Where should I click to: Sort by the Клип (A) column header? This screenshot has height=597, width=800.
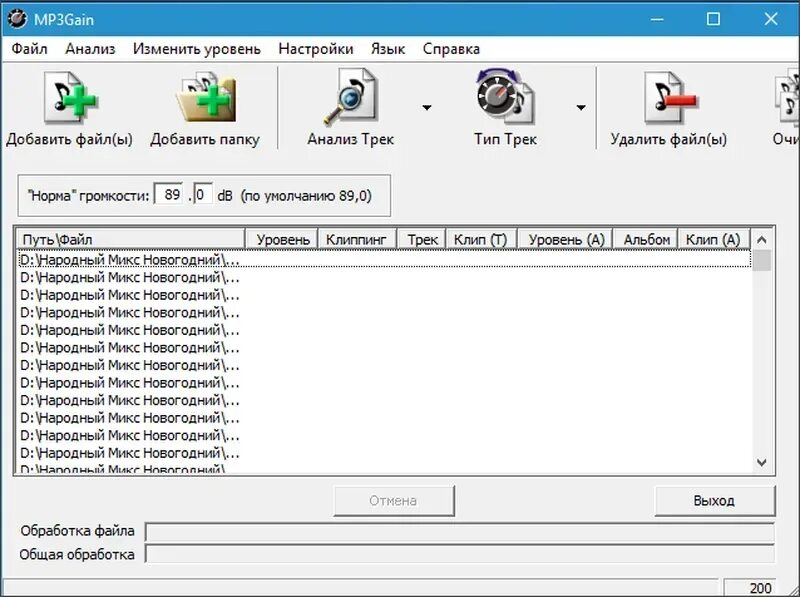tap(714, 239)
